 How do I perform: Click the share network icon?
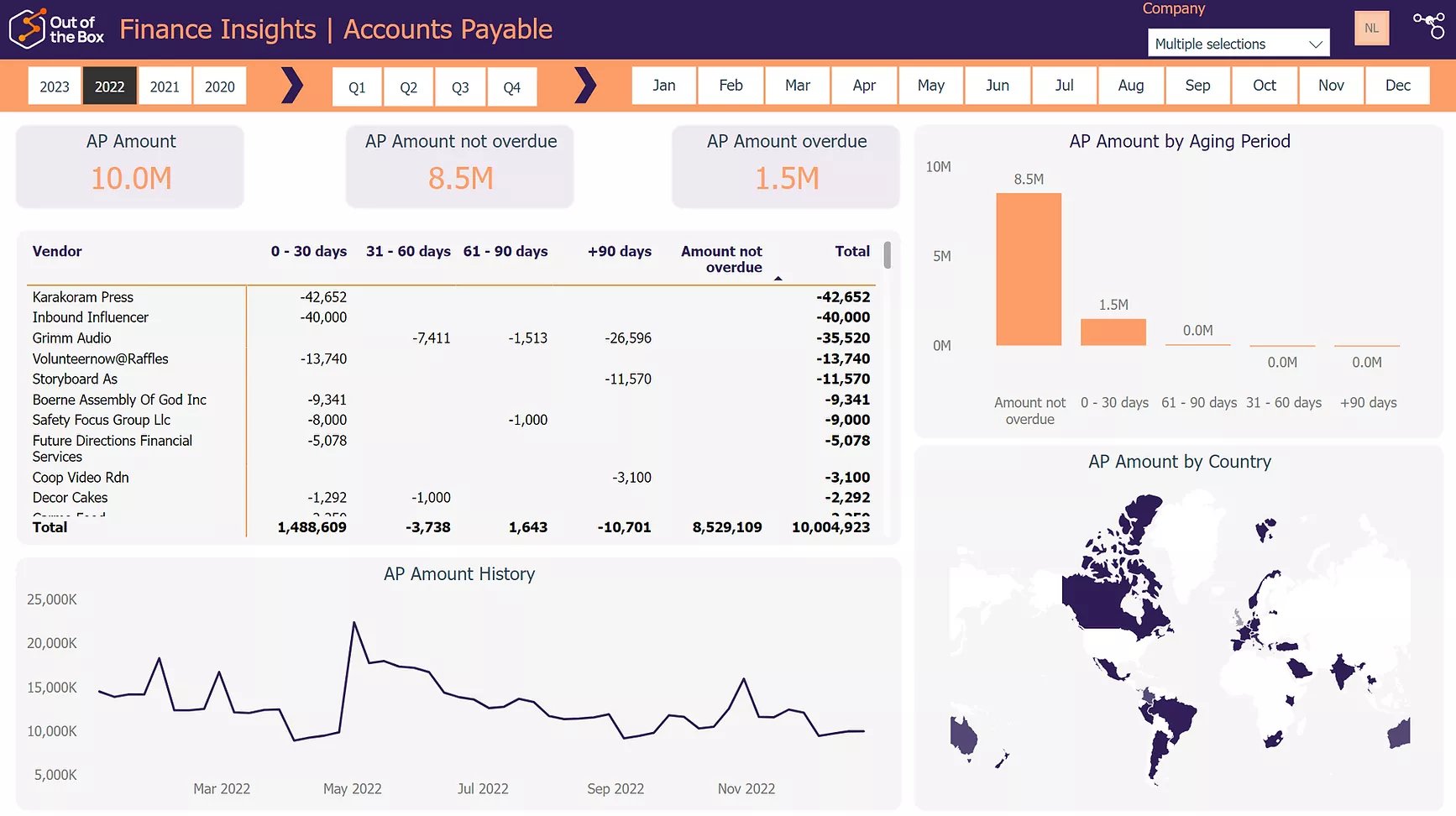(1428, 24)
